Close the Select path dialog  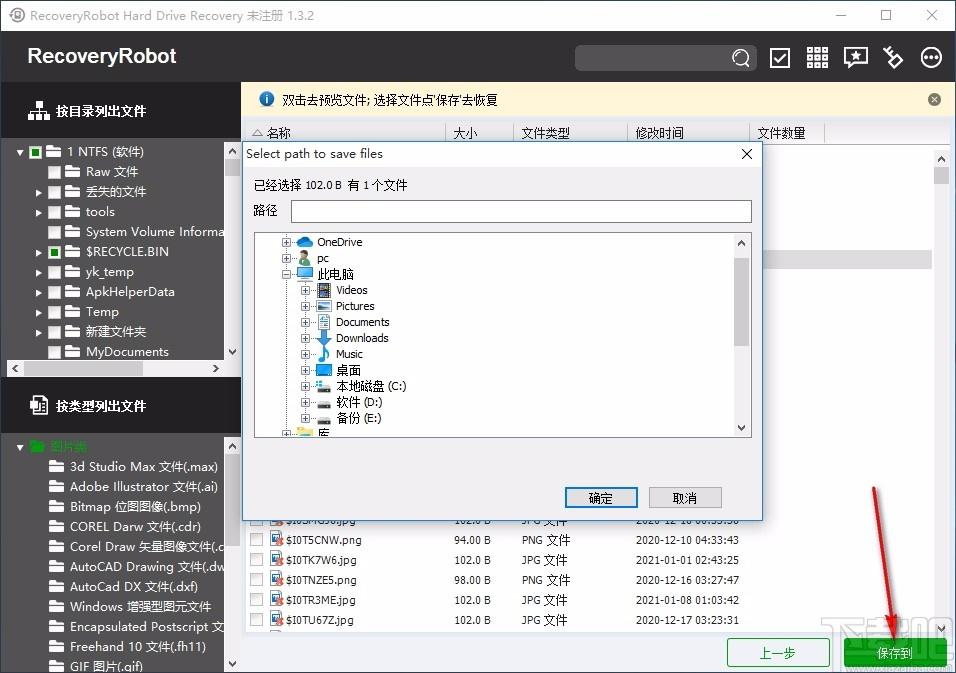pos(746,154)
